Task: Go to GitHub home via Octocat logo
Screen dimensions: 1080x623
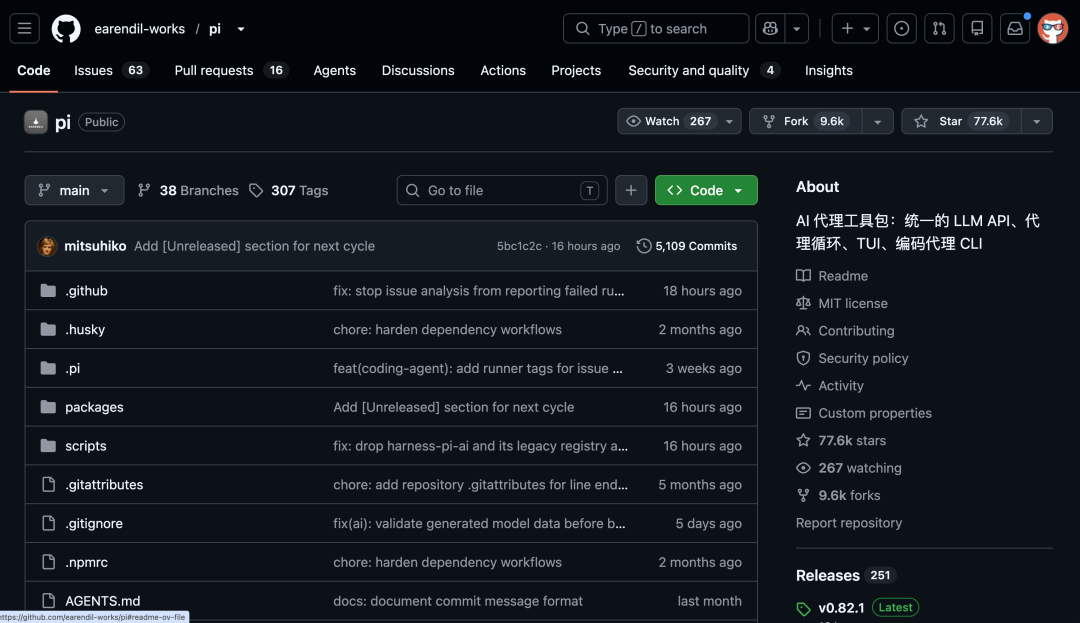Action: tap(66, 29)
